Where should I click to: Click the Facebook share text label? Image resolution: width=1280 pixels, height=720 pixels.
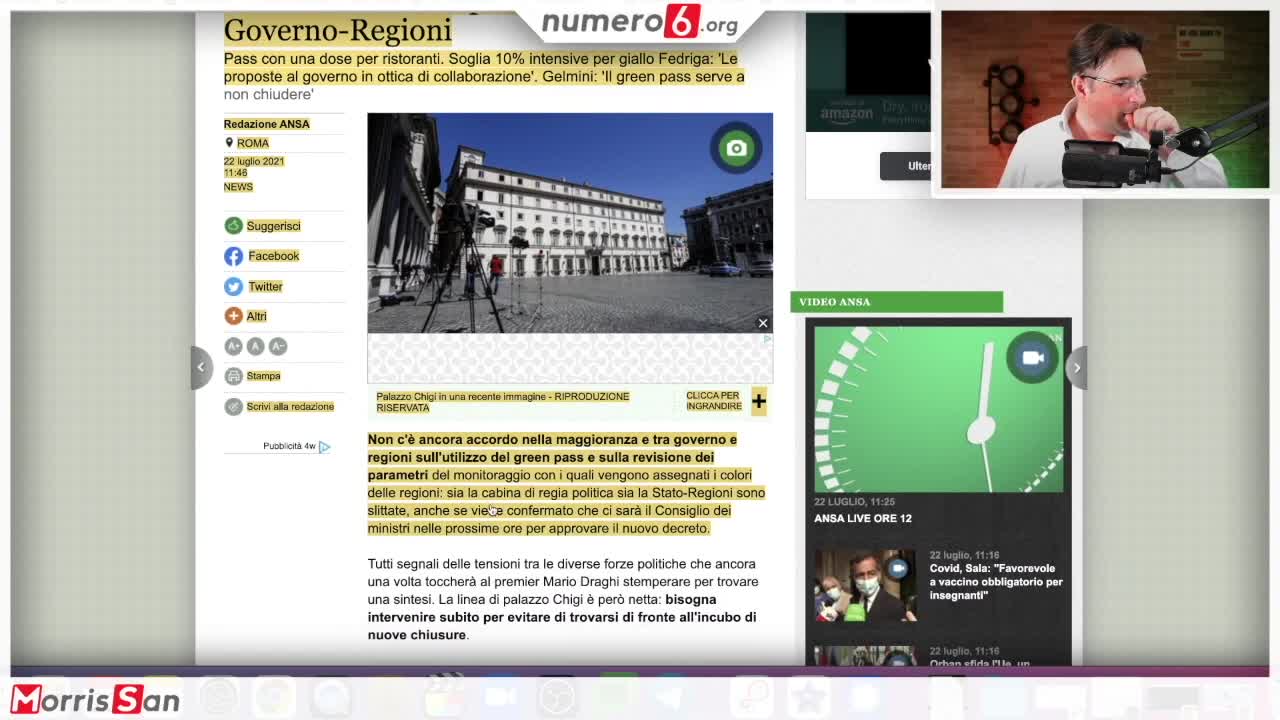[x=274, y=256]
